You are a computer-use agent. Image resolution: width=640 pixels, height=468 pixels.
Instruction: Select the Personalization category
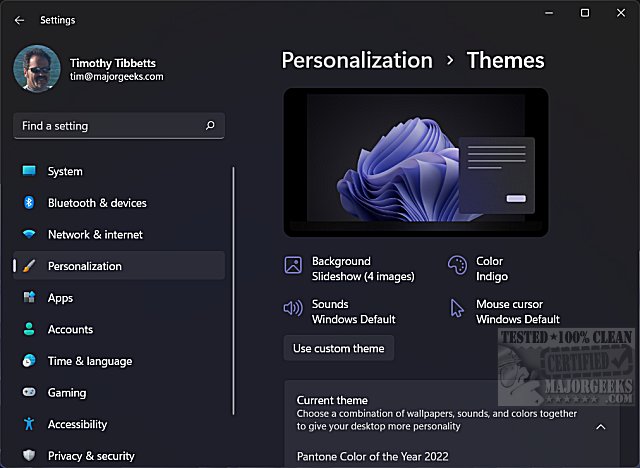(119, 266)
